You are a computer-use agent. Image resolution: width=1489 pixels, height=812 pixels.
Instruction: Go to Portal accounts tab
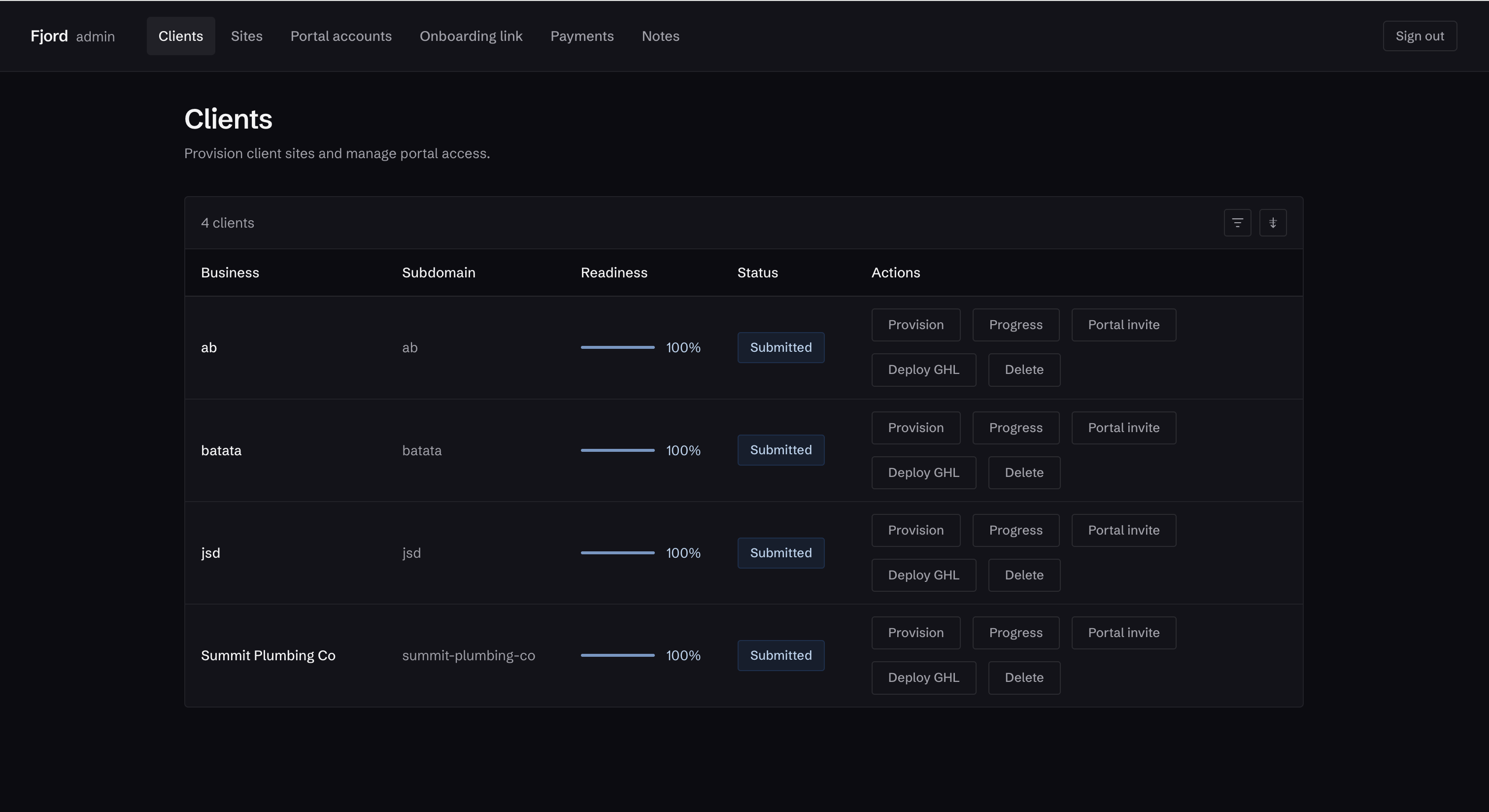(x=341, y=36)
